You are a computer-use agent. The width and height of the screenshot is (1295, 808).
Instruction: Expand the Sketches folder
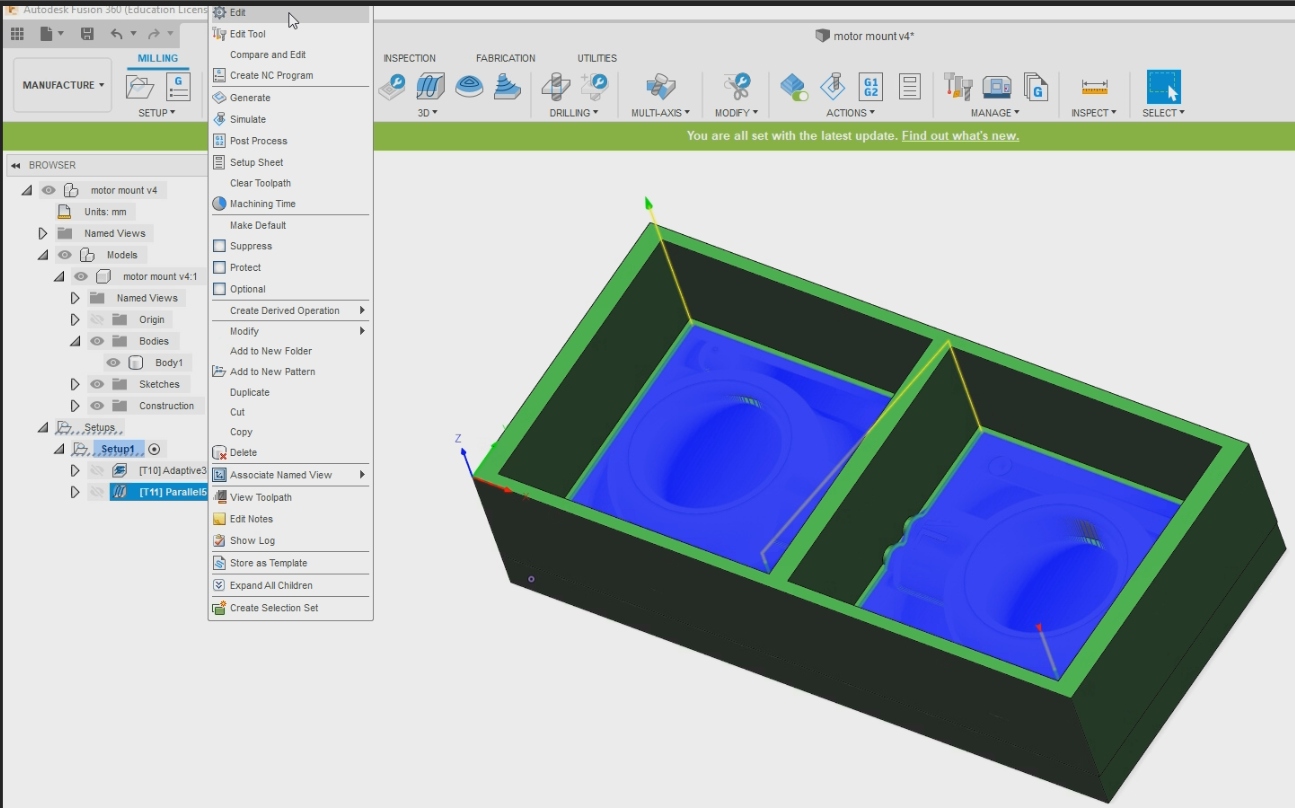coord(75,384)
